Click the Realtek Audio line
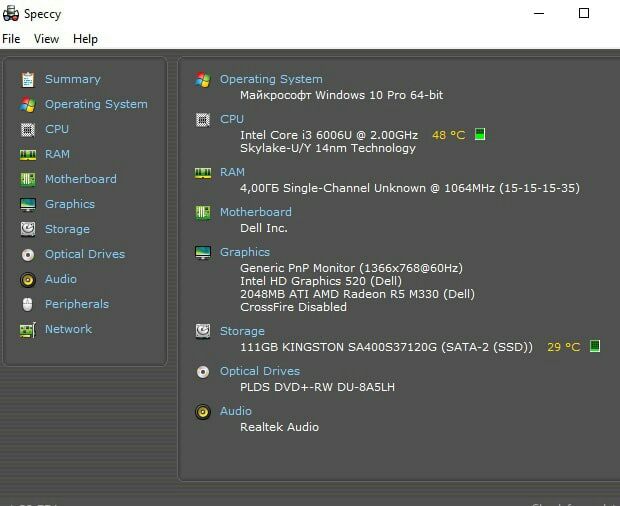The width and height of the screenshot is (620, 506). pyautogui.click(x=280, y=427)
